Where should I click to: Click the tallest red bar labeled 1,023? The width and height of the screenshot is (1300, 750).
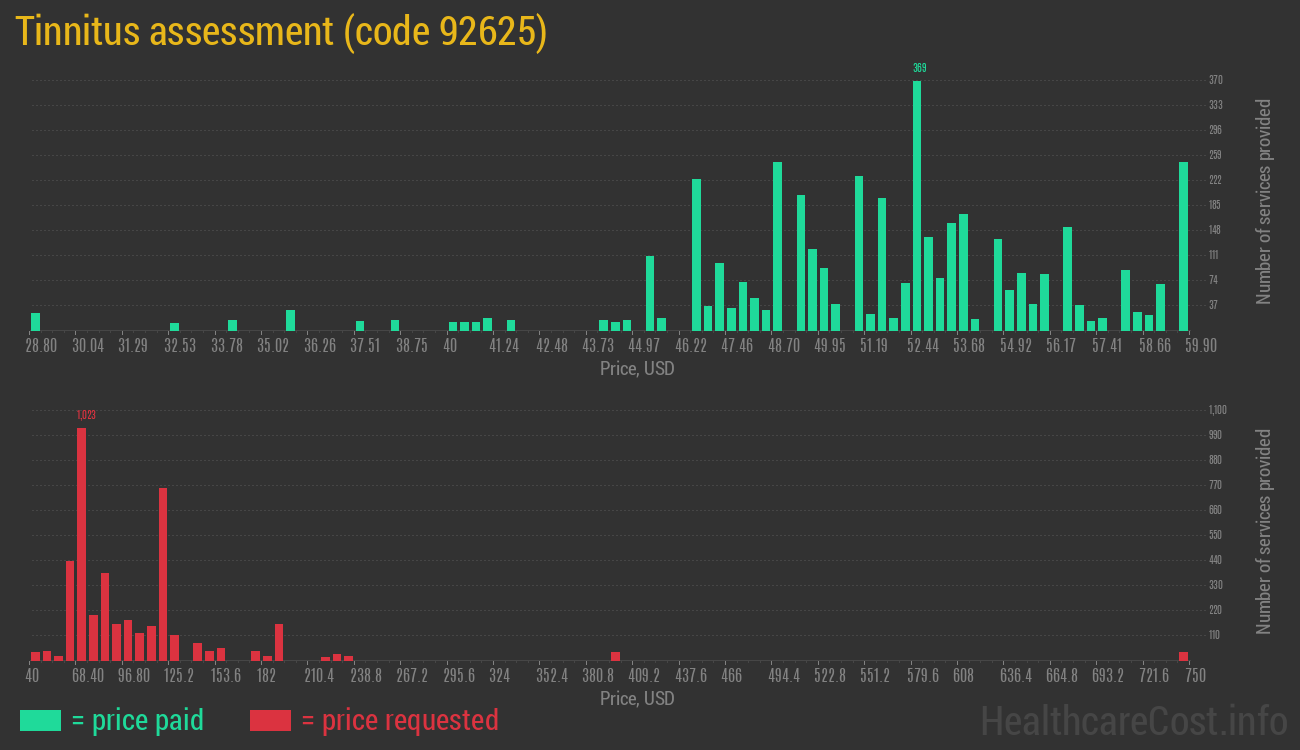click(81, 544)
